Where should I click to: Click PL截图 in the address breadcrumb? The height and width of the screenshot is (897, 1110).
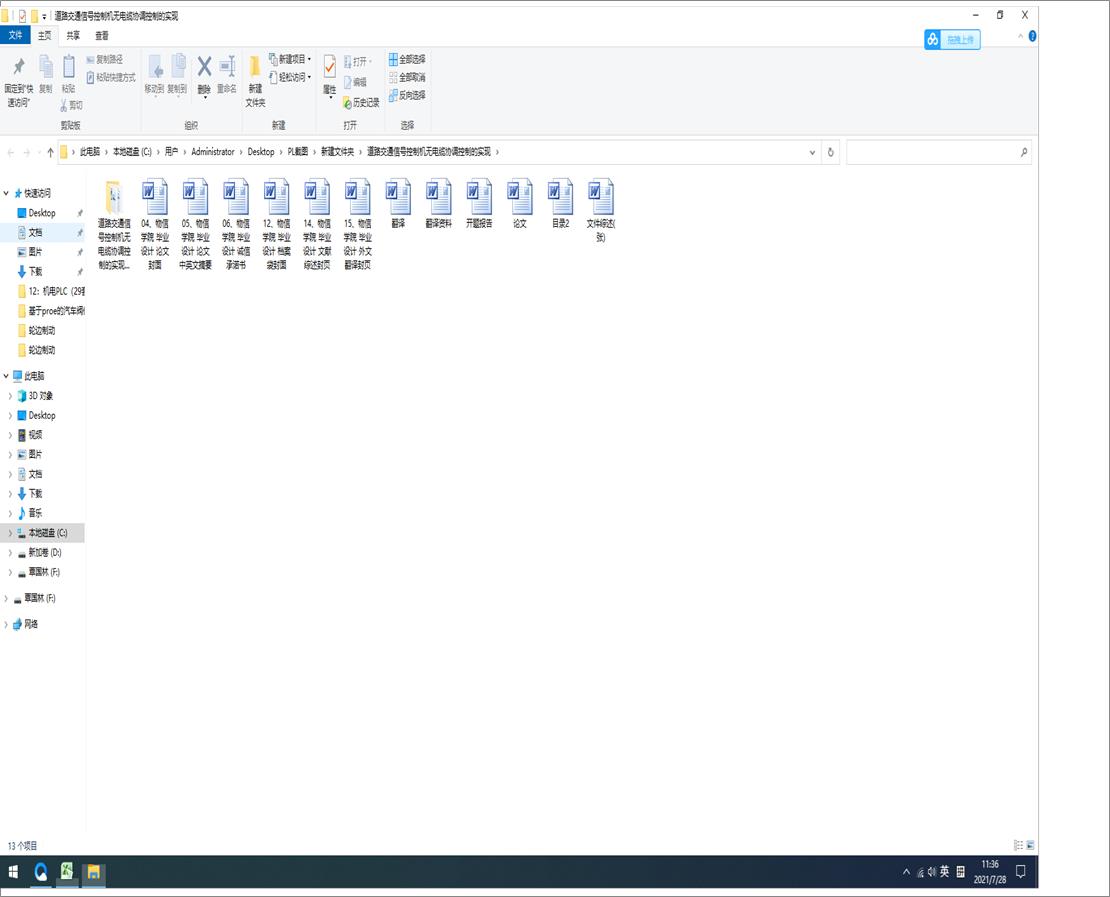point(297,152)
